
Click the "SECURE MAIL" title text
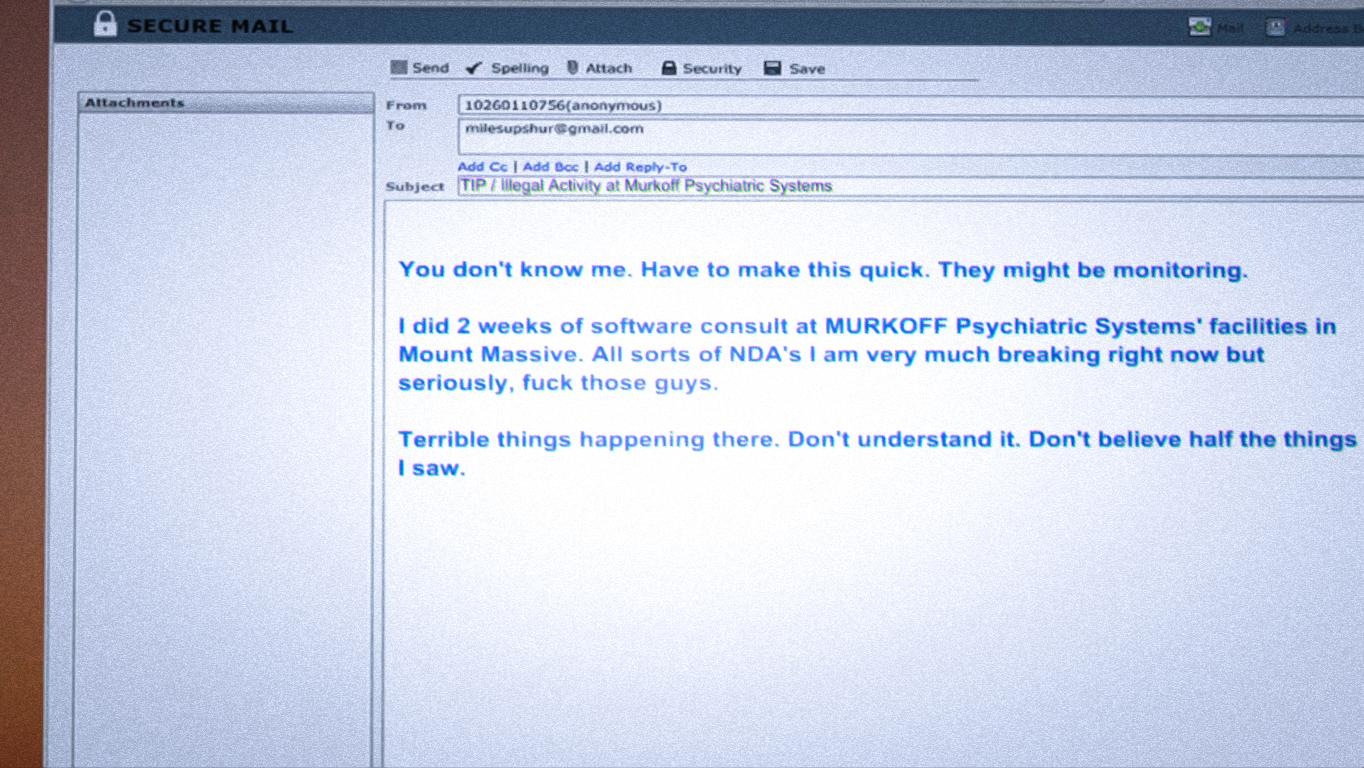(x=210, y=26)
